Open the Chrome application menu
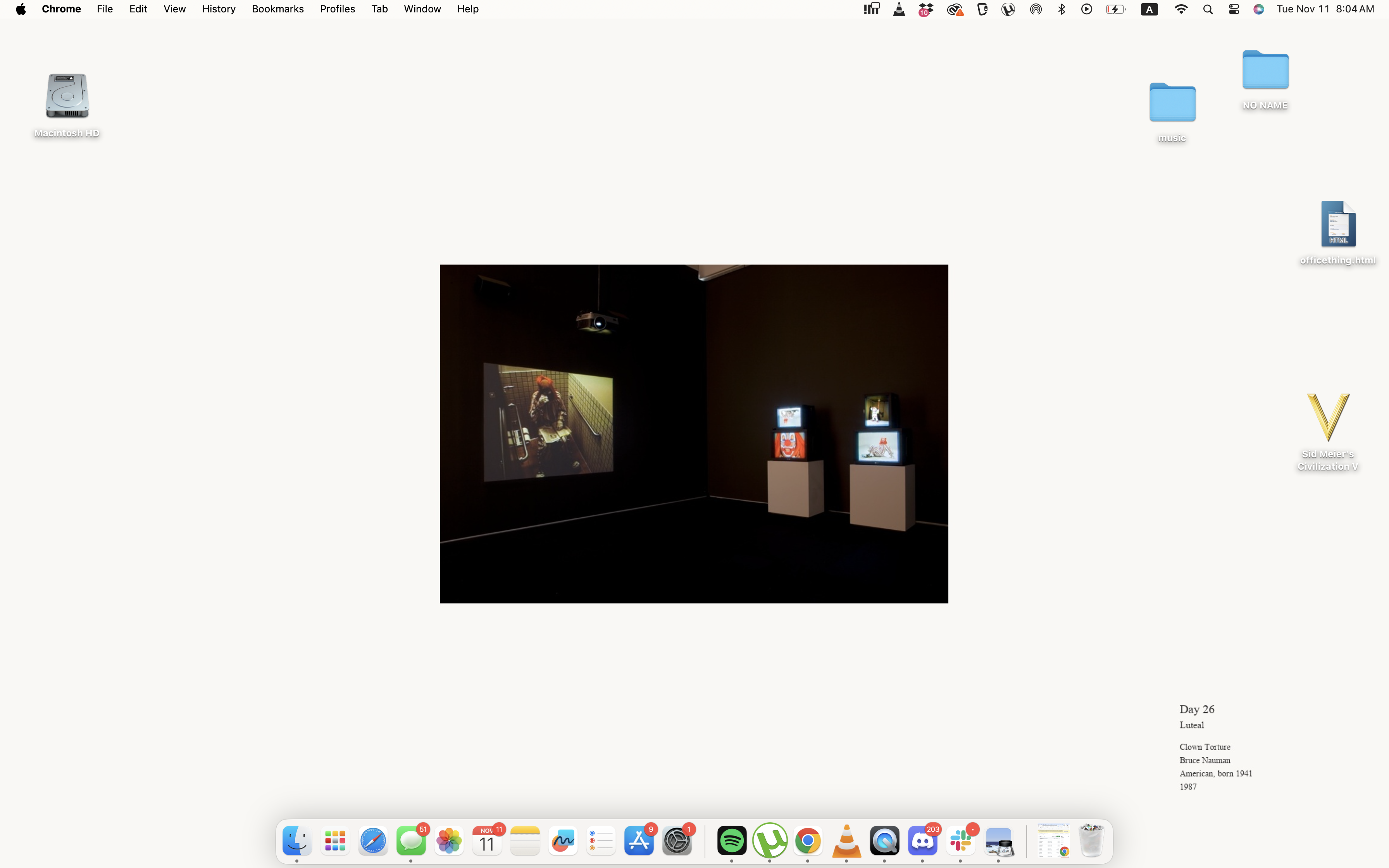Image resolution: width=1389 pixels, height=868 pixels. coord(61,9)
